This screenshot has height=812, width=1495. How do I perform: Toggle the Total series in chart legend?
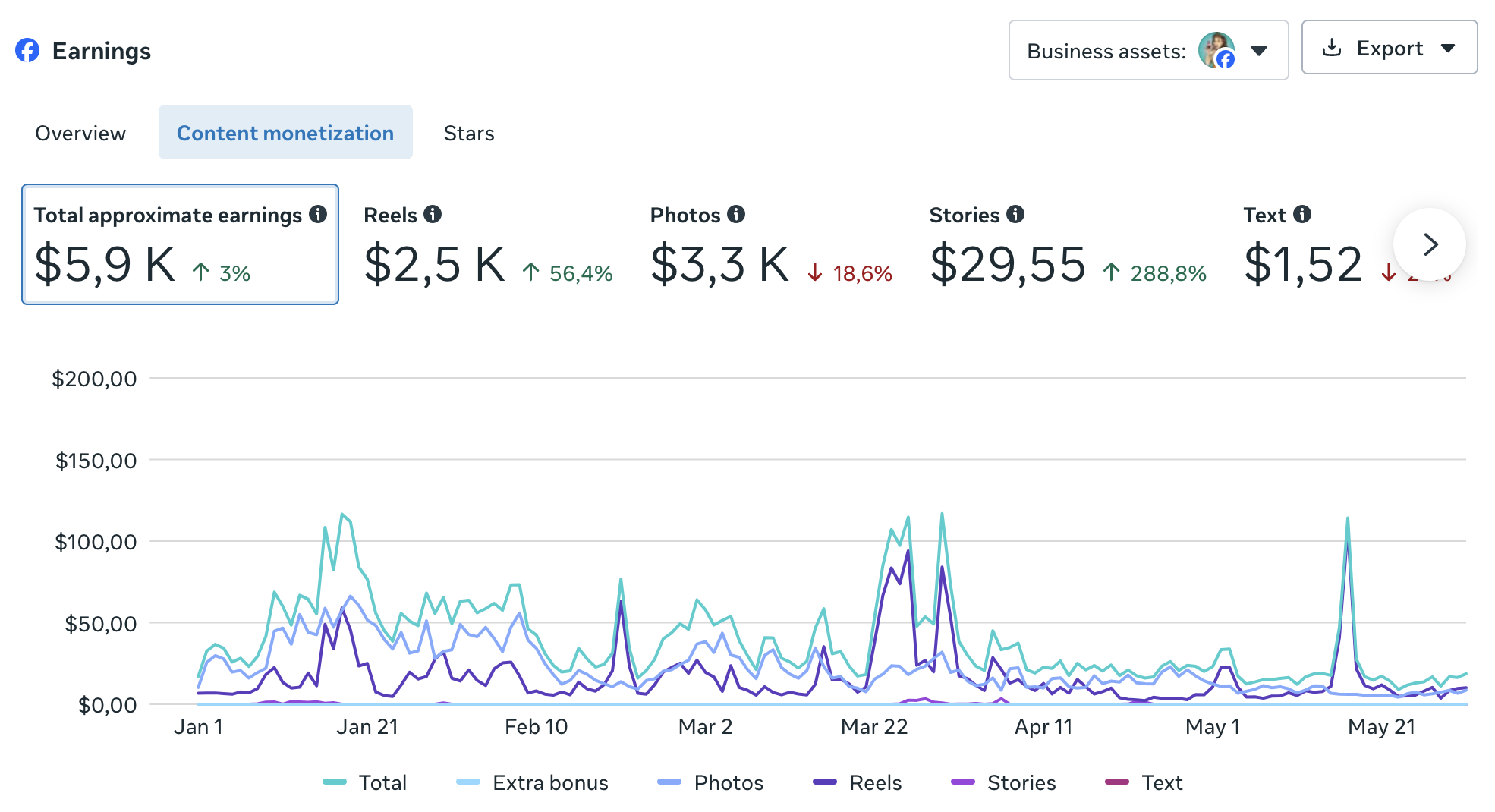365,782
